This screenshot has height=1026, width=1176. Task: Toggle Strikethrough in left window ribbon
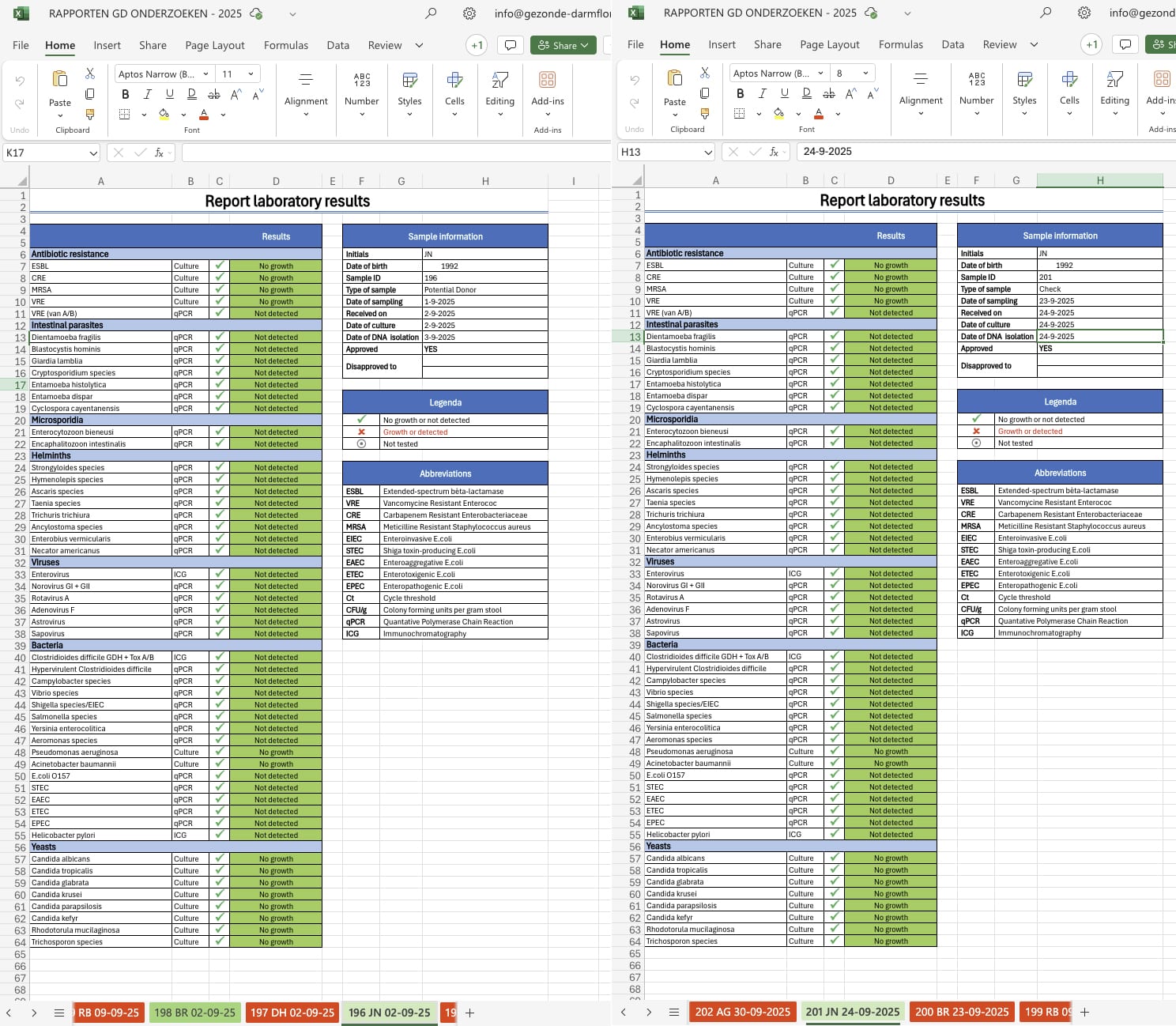[x=213, y=95]
